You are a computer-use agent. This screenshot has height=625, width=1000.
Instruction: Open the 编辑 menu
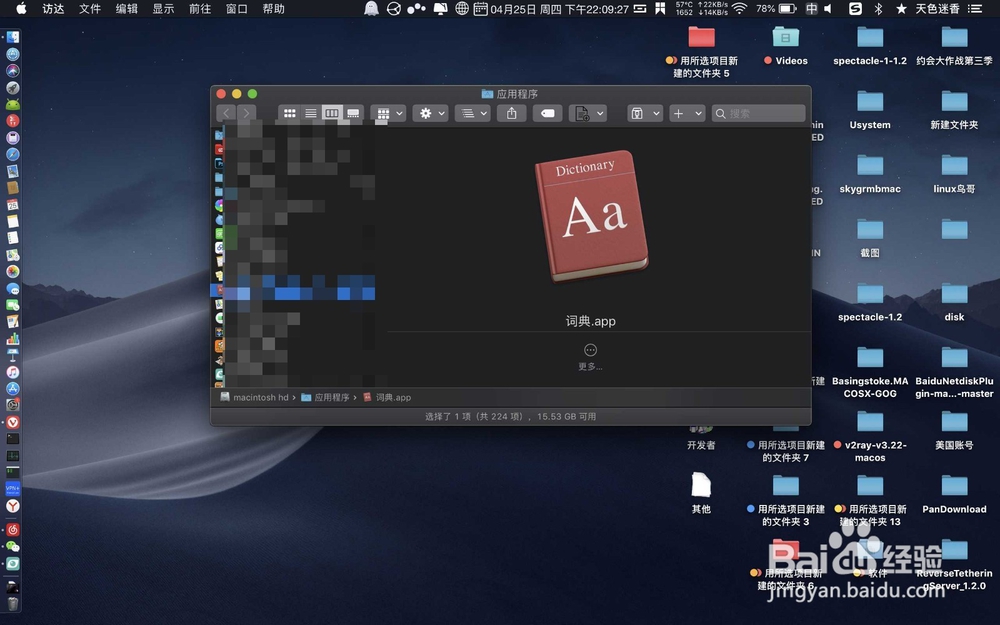click(x=127, y=9)
